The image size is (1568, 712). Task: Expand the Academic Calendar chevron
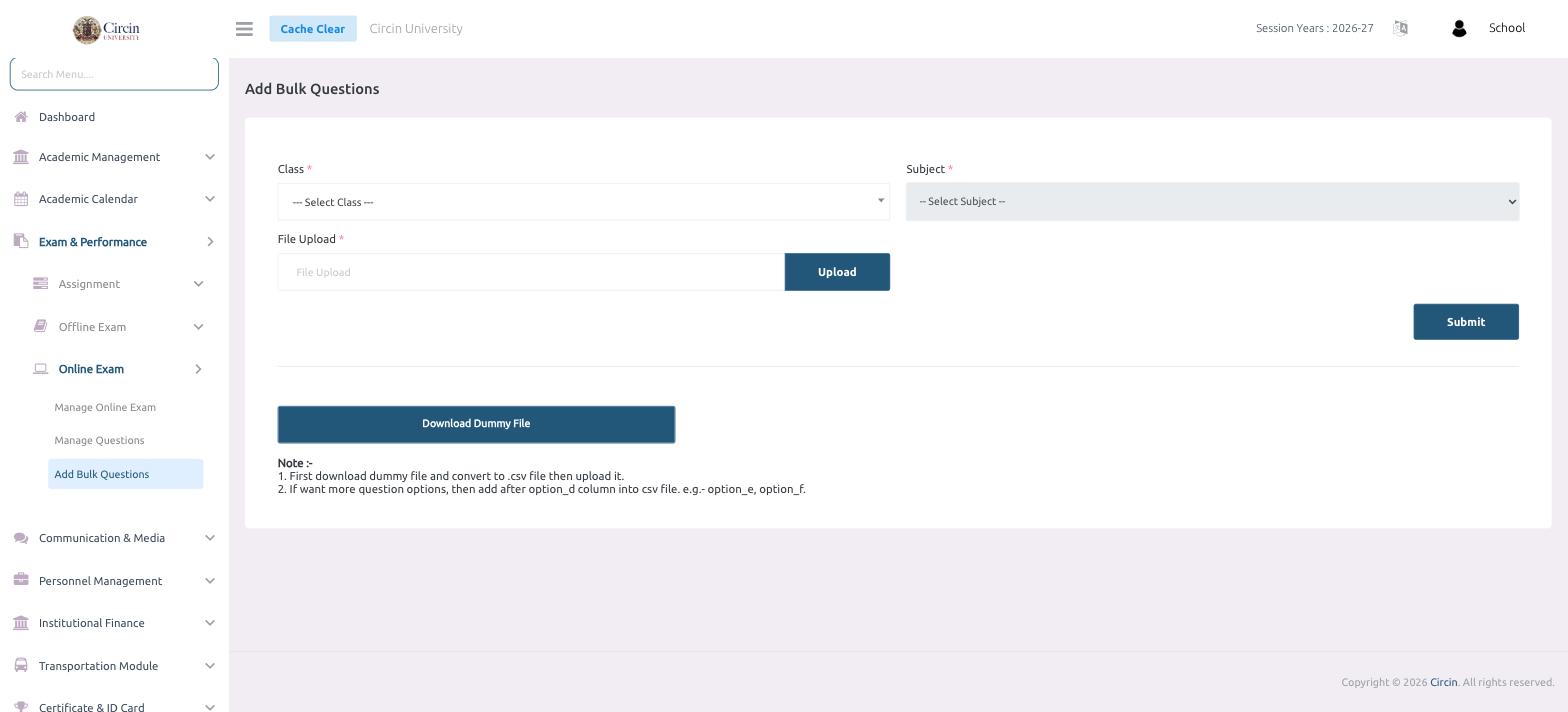coord(210,199)
